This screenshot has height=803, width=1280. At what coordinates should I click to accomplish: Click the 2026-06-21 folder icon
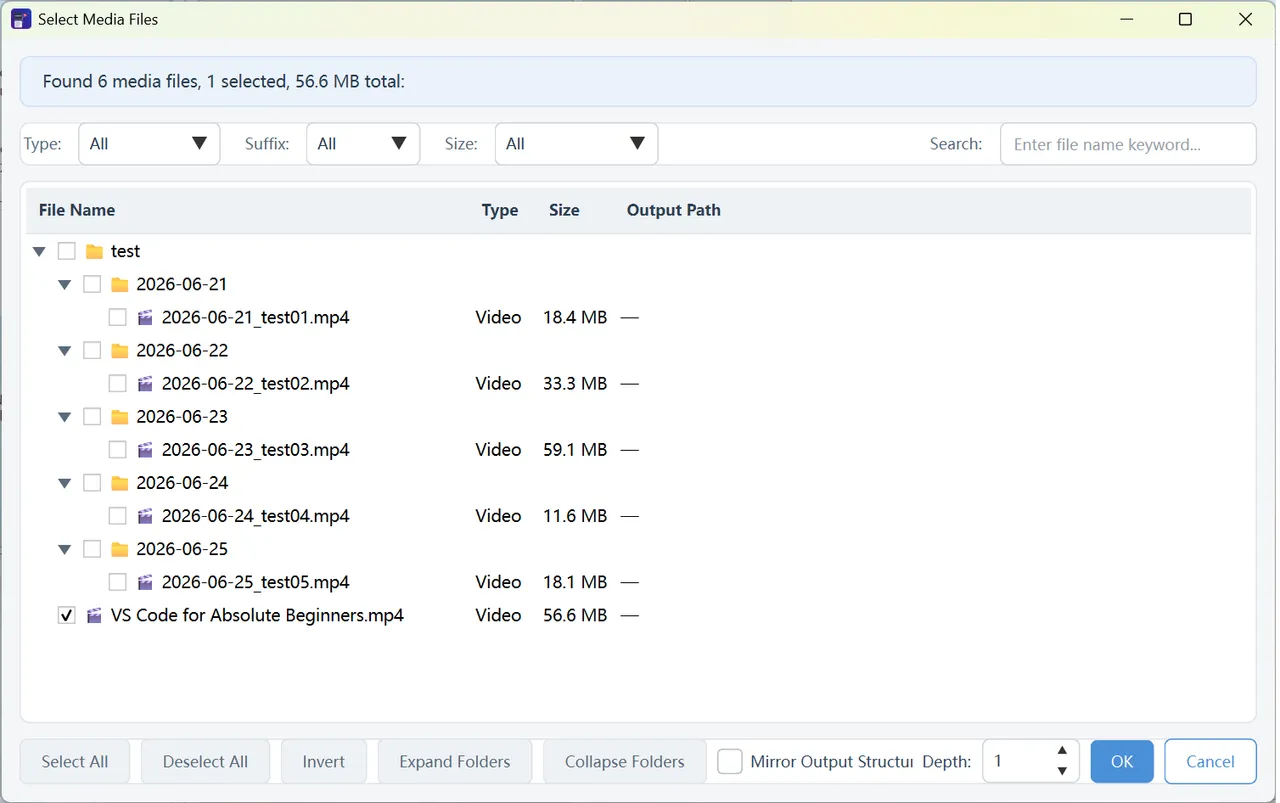click(x=120, y=285)
